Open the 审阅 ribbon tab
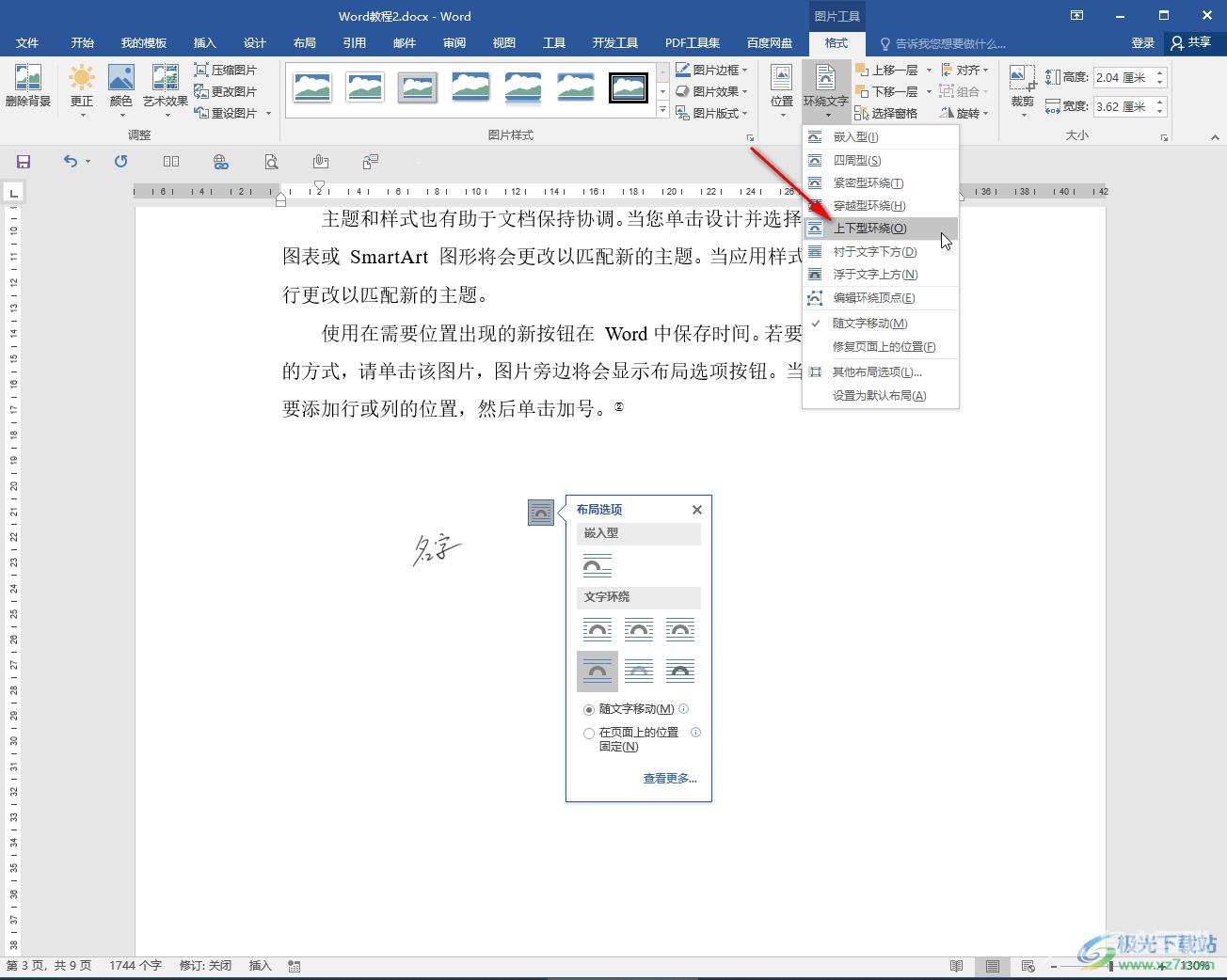This screenshot has height=980, width=1227. pyautogui.click(x=454, y=43)
